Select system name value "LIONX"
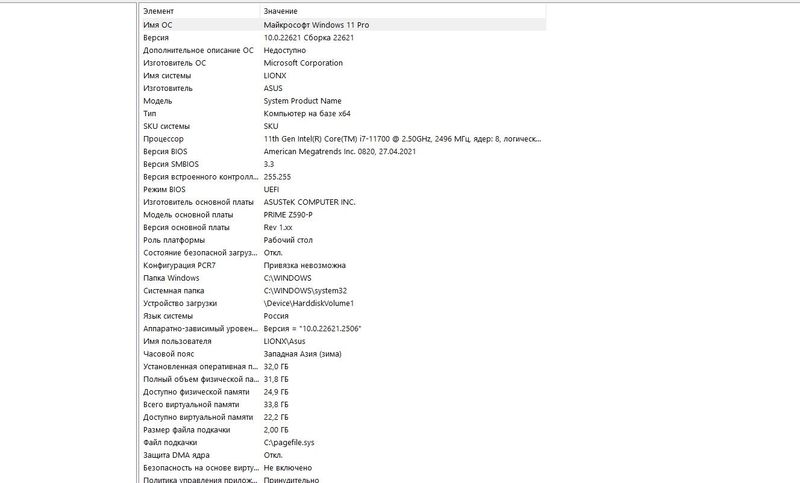The image size is (800, 483). (274, 75)
